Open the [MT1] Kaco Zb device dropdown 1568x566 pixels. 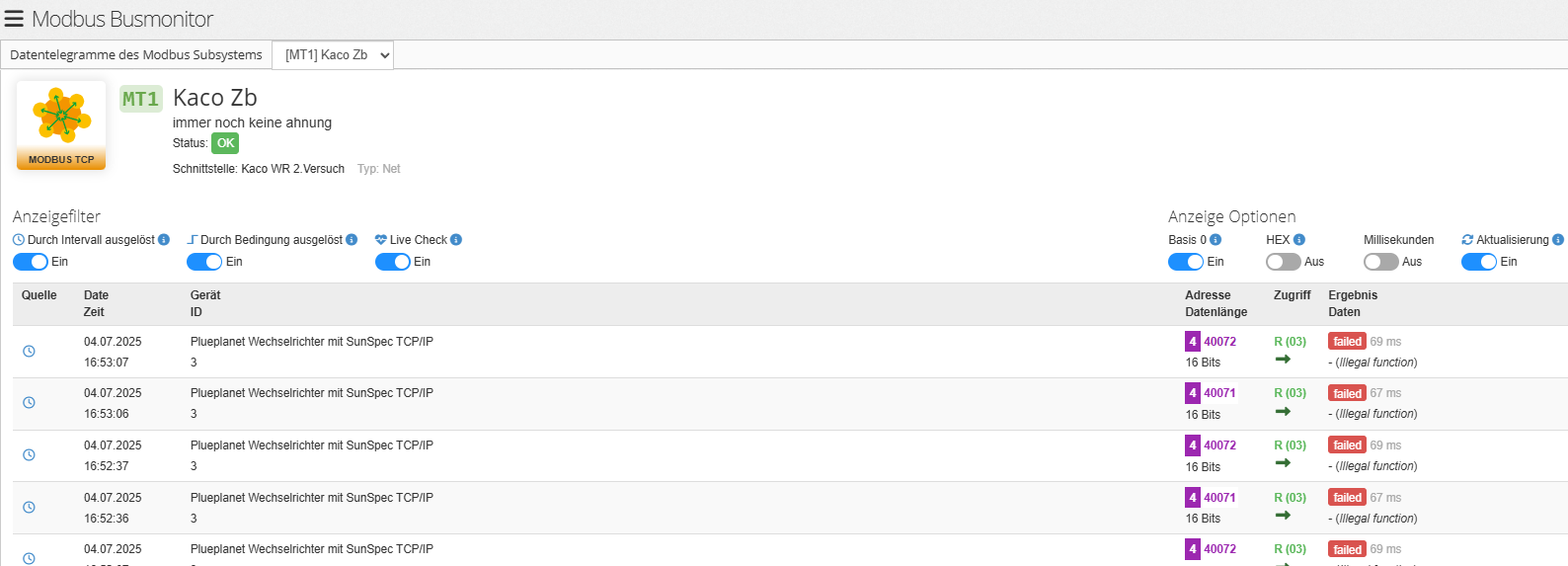[333, 55]
